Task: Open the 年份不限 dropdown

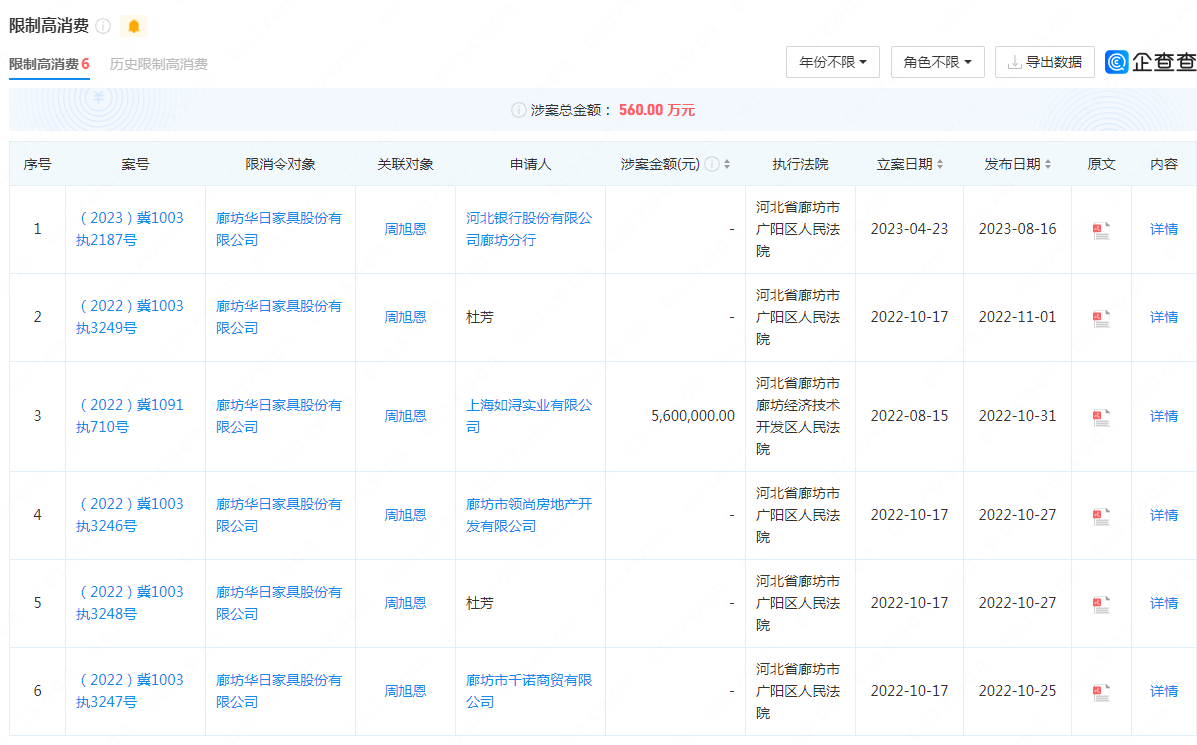Action: click(833, 62)
